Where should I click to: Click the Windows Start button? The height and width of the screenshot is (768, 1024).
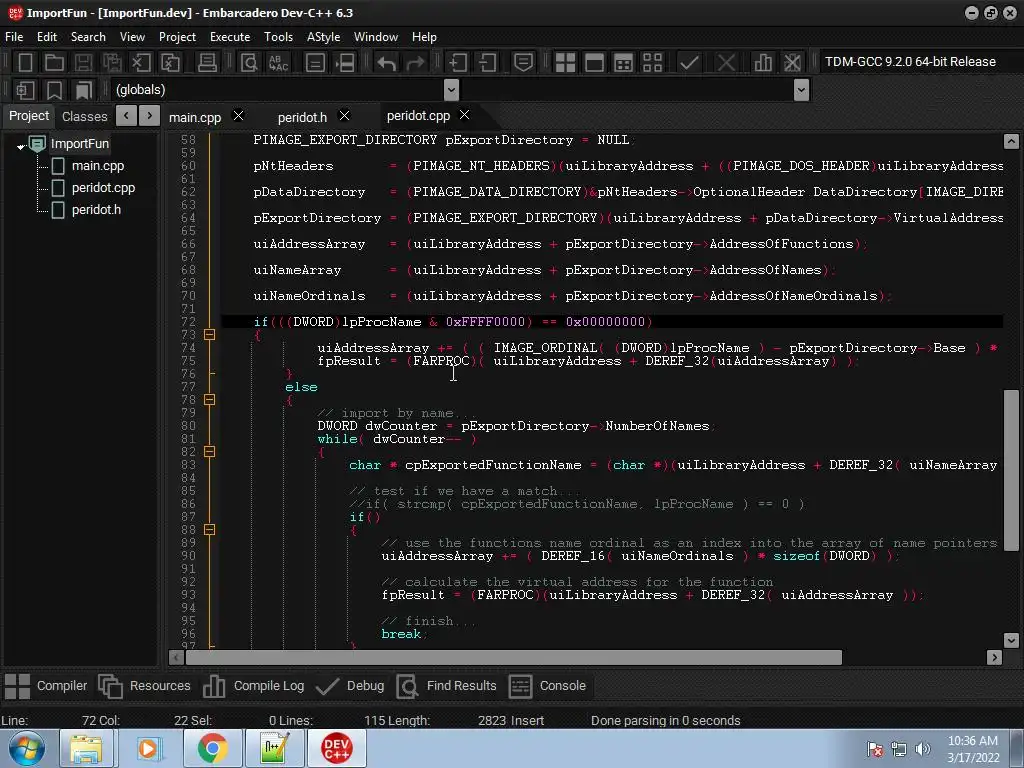tap(27, 748)
